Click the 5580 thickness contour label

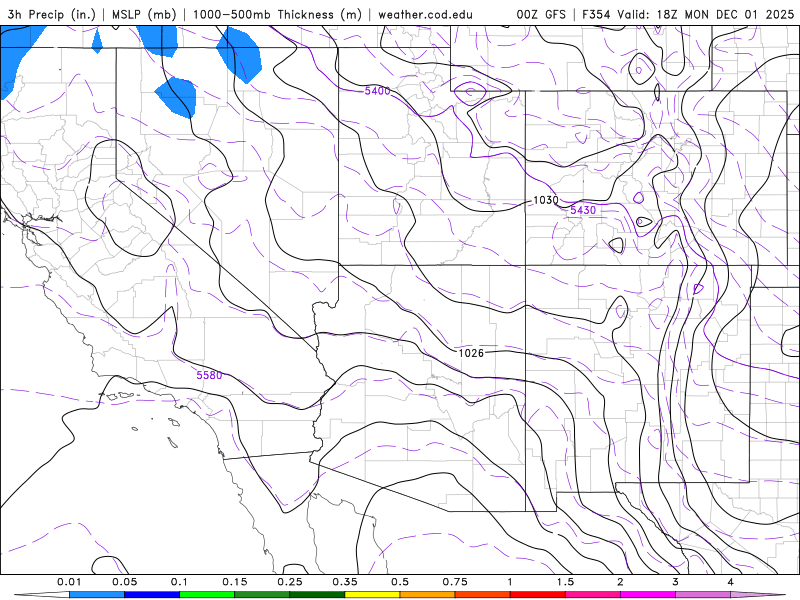click(x=209, y=375)
